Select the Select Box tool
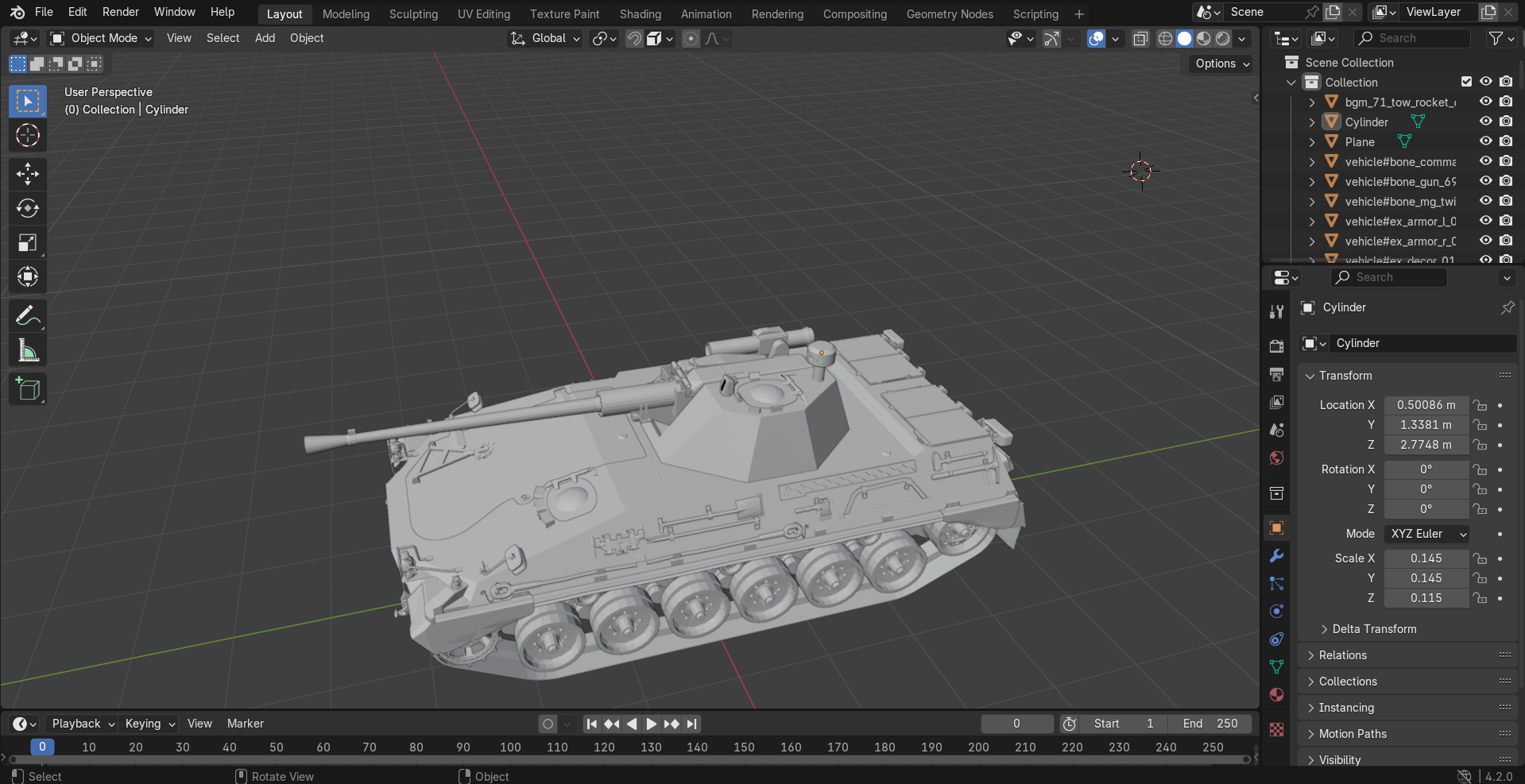Viewport: 1525px width, 784px height. [28, 101]
